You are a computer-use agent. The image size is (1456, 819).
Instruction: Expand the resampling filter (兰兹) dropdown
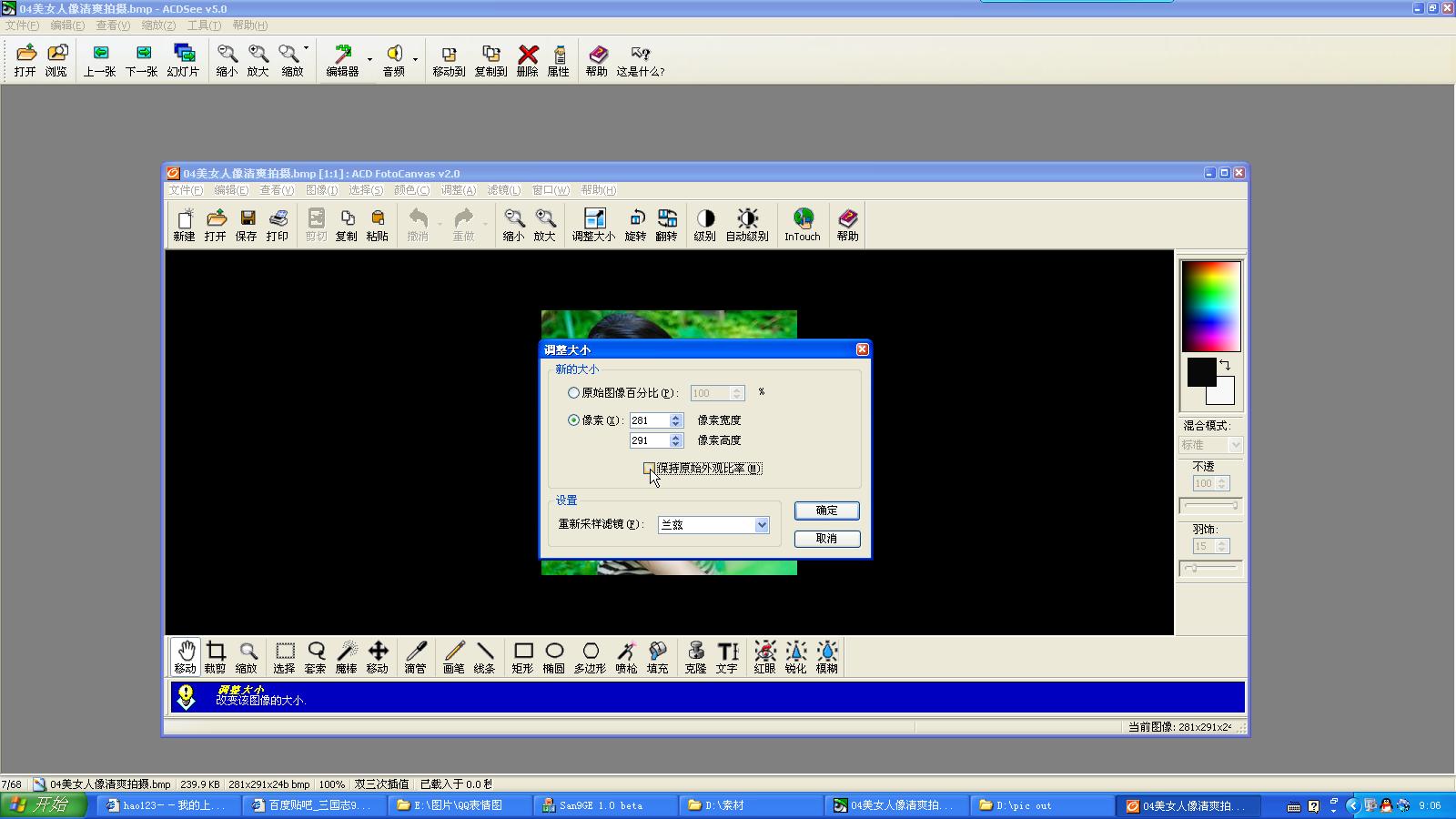(x=762, y=525)
